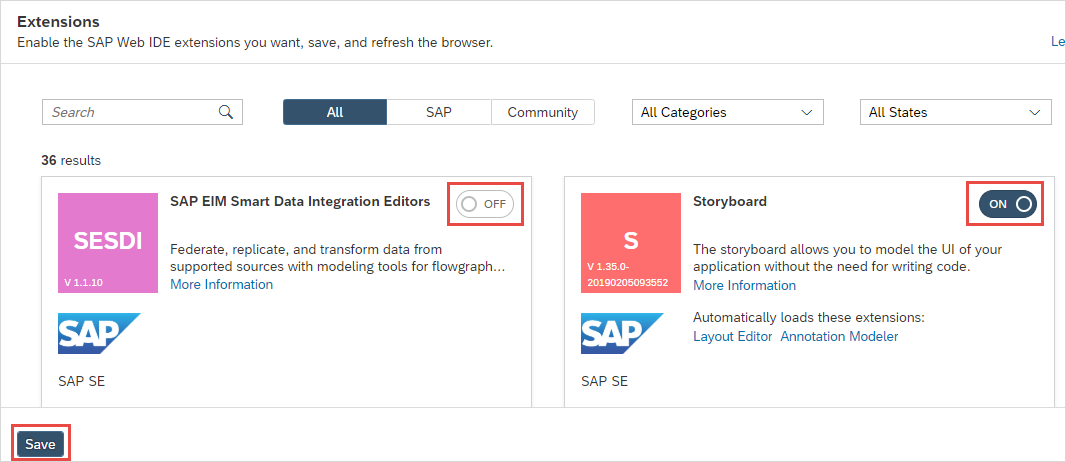This screenshot has width=1066, height=462.
Task: Select the Community filter tab
Action: tap(543, 112)
